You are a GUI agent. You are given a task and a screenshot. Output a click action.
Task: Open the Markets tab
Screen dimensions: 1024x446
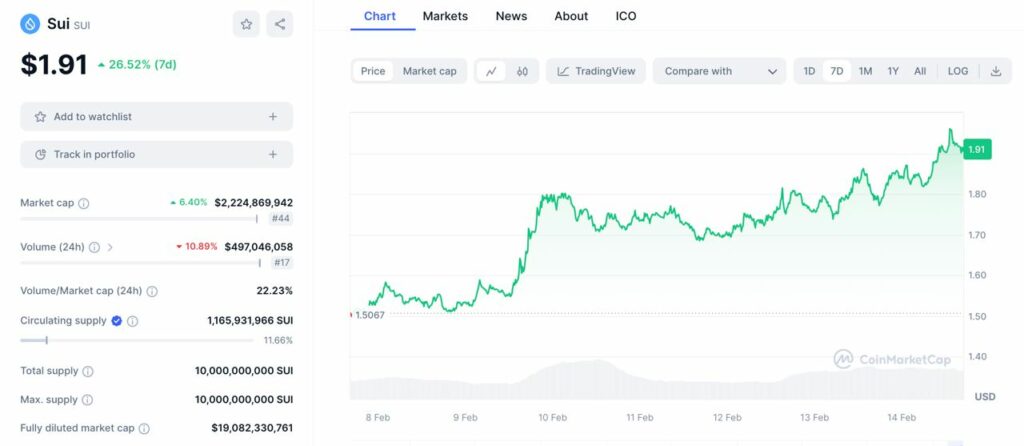click(445, 16)
